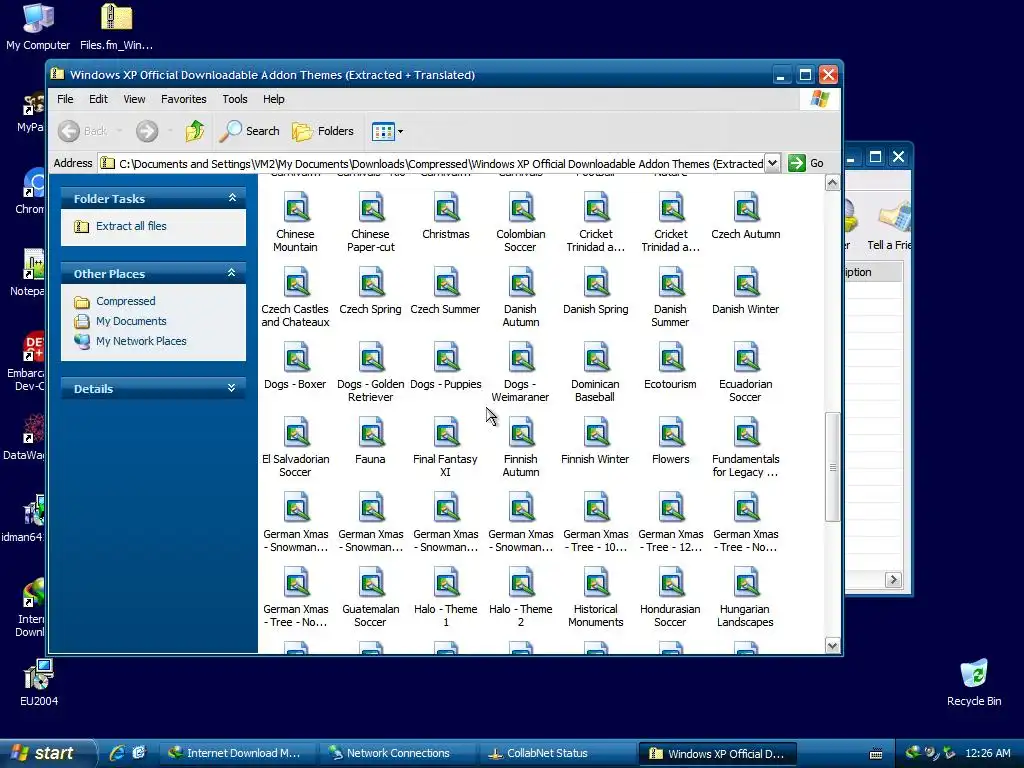Launch Internet Explorer from Quick Launch

coord(117,753)
